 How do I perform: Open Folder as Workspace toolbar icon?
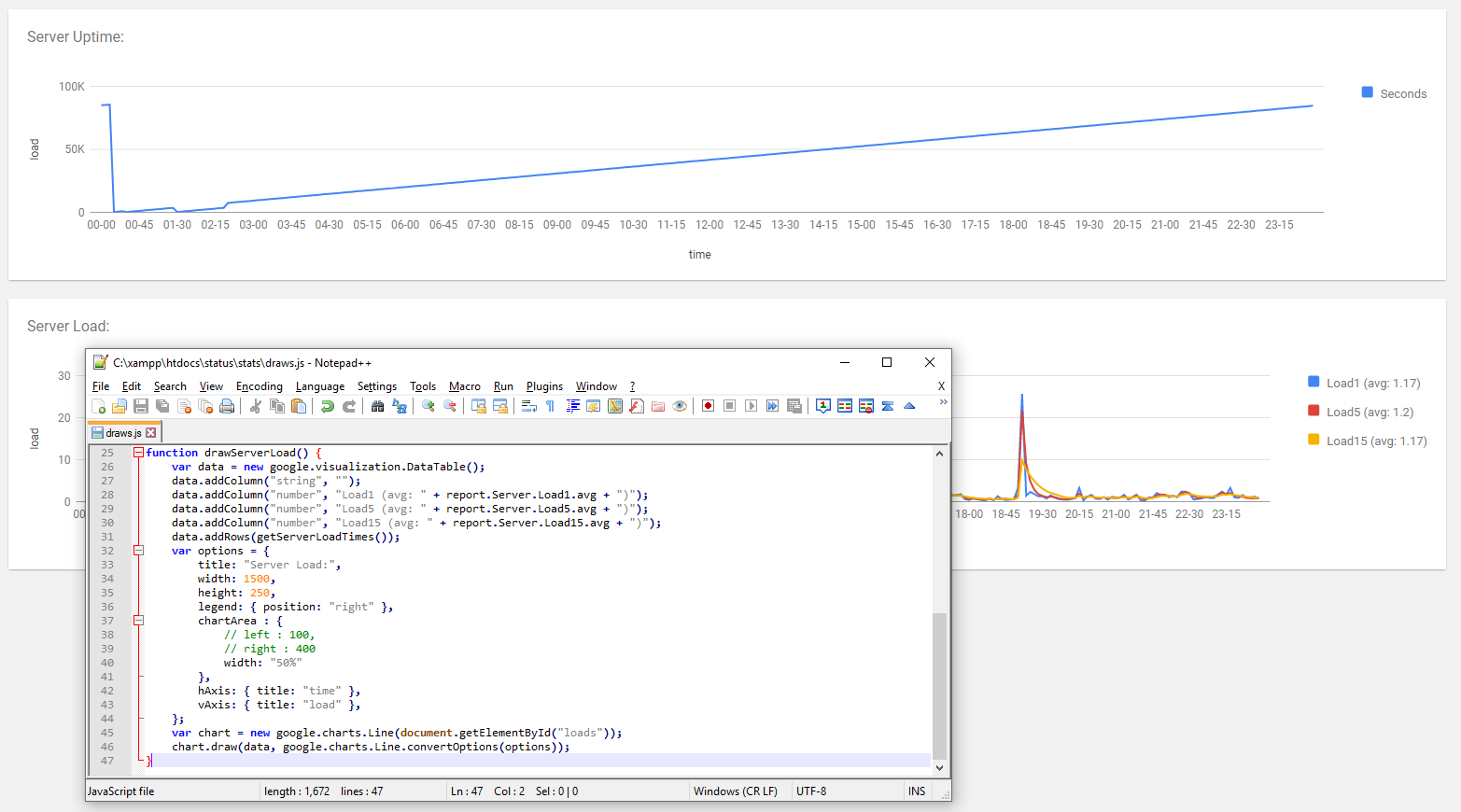pyautogui.click(x=658, y=406)
